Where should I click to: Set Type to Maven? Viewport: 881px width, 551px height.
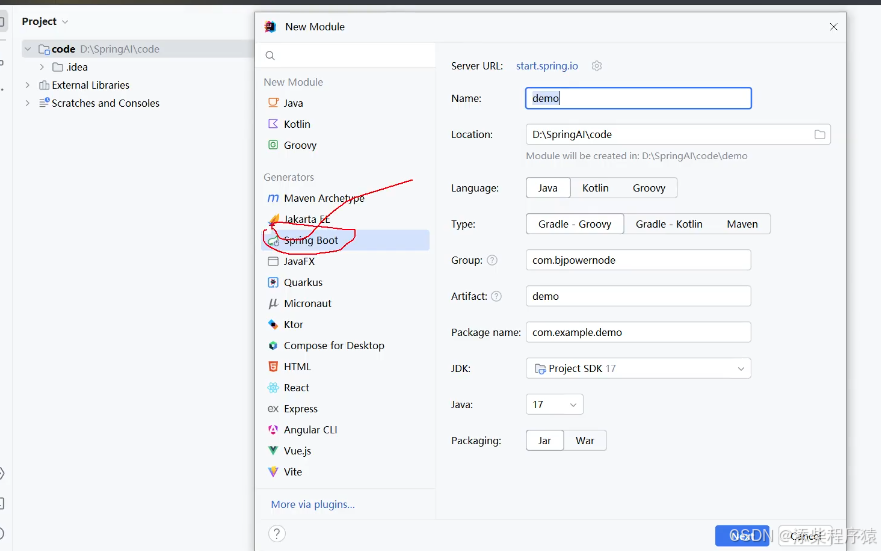[x=742, y=224]
